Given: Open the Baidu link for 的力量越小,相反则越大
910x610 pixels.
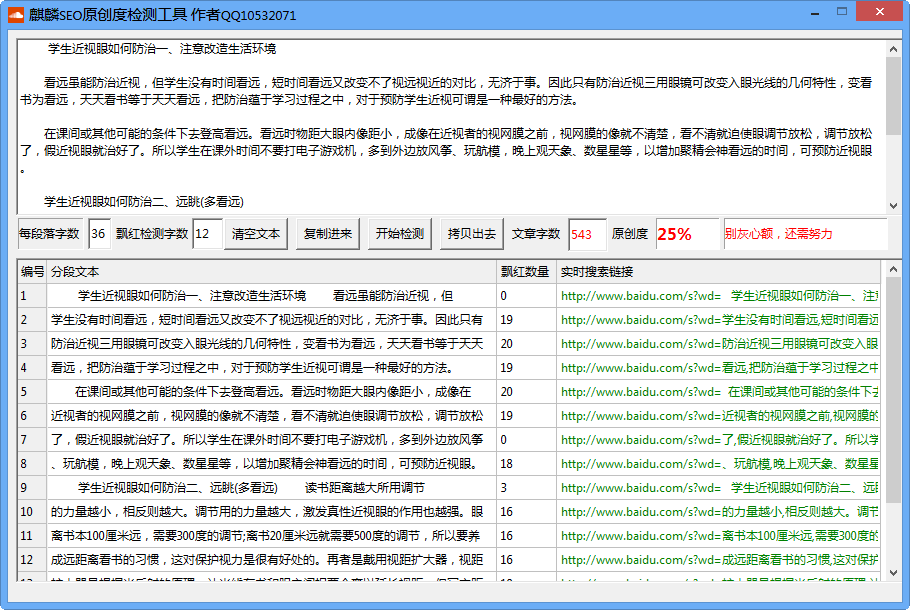Looking at the screenshot, I should click(719, 512).
